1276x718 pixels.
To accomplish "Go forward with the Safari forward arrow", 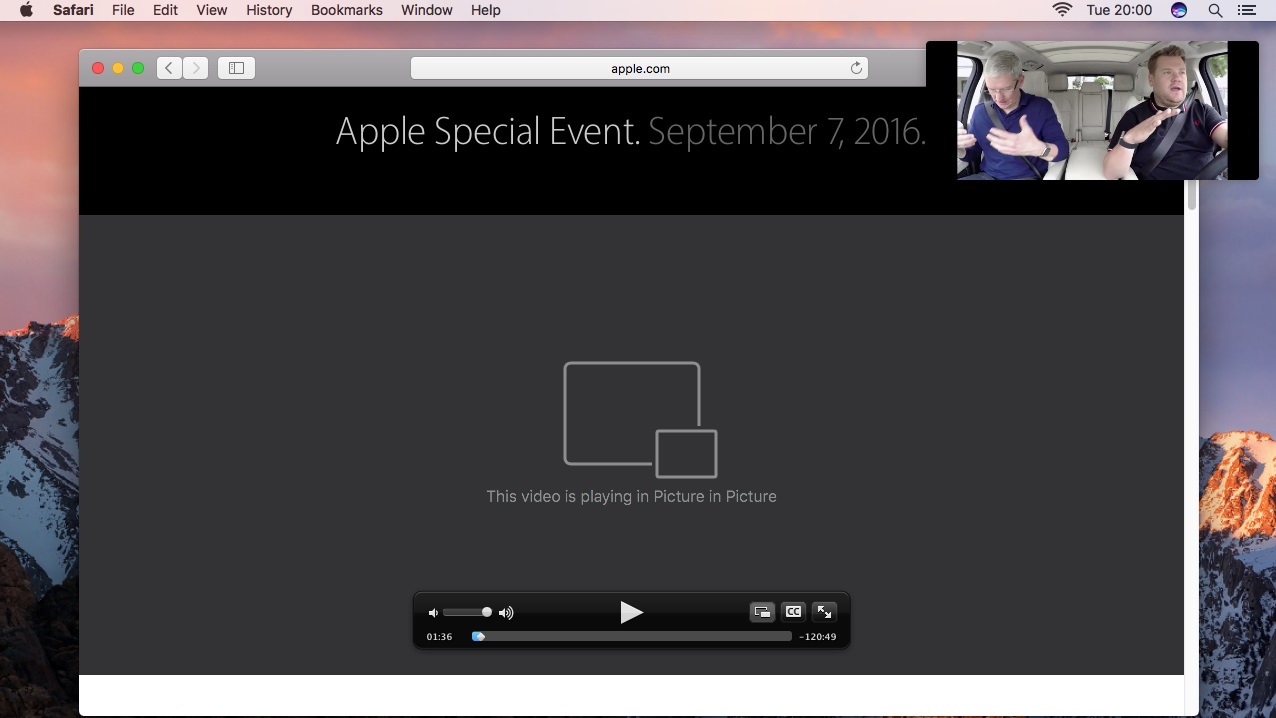I will pyautogui.click(x=195, y=68).
